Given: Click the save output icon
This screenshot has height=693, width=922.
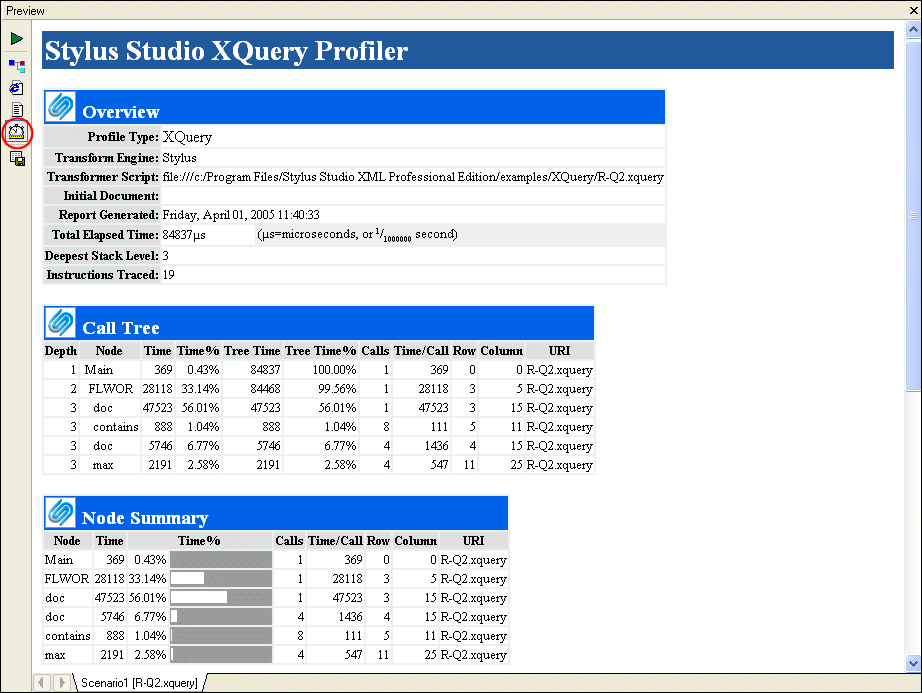Looking at the screenshot, I should point(17,158).
